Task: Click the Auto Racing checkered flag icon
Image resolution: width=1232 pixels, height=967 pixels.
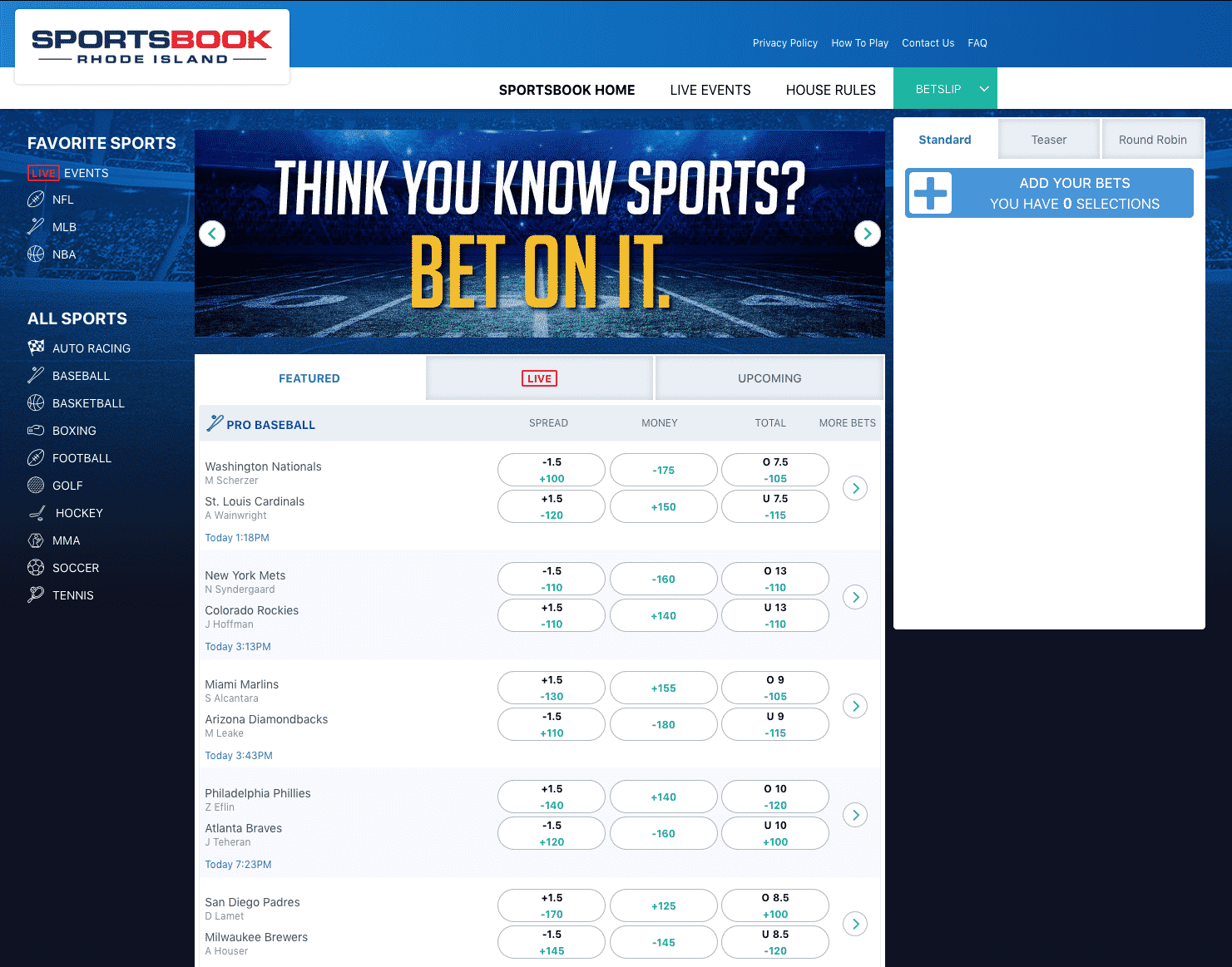Action: point(36,348)
